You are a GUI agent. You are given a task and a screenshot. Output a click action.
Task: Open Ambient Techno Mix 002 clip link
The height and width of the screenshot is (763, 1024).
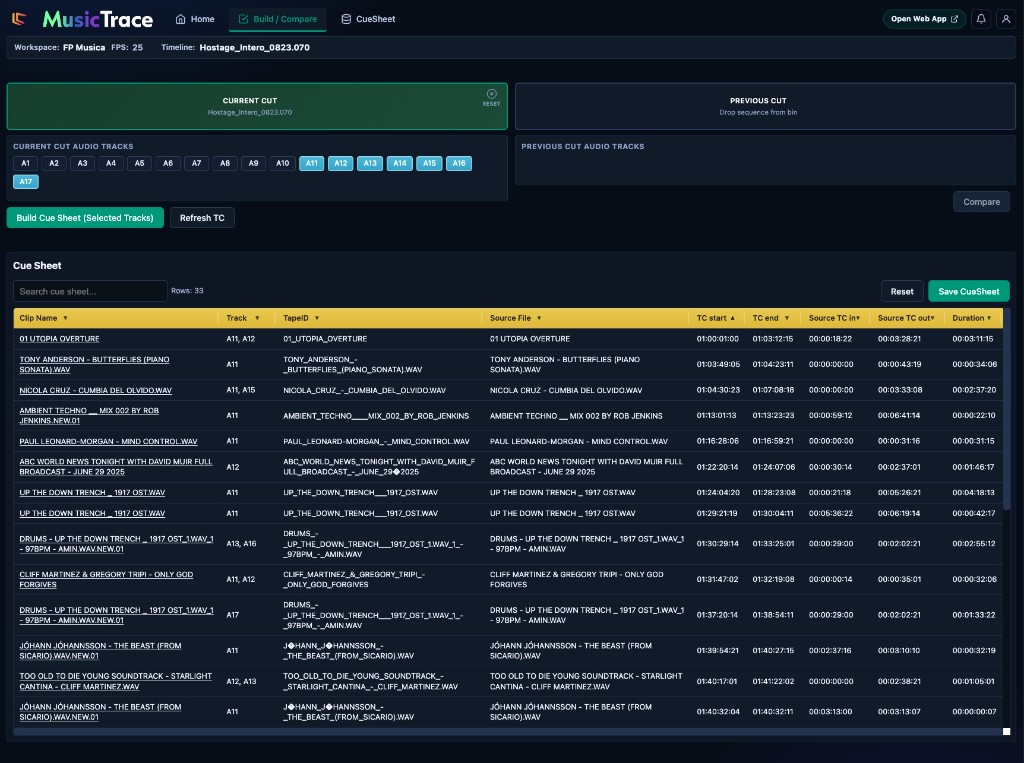click(x=89, y=415)
